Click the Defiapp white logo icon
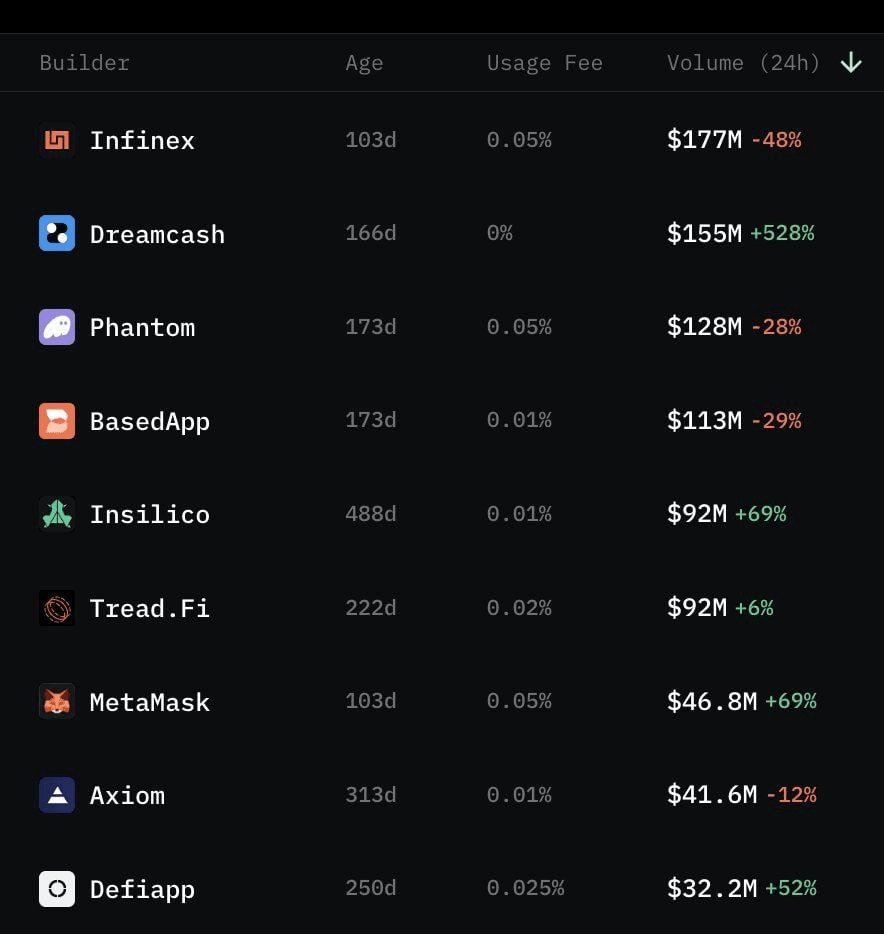Image resolution: width=884 pixels, height=934 pixels. click(57, 889)
